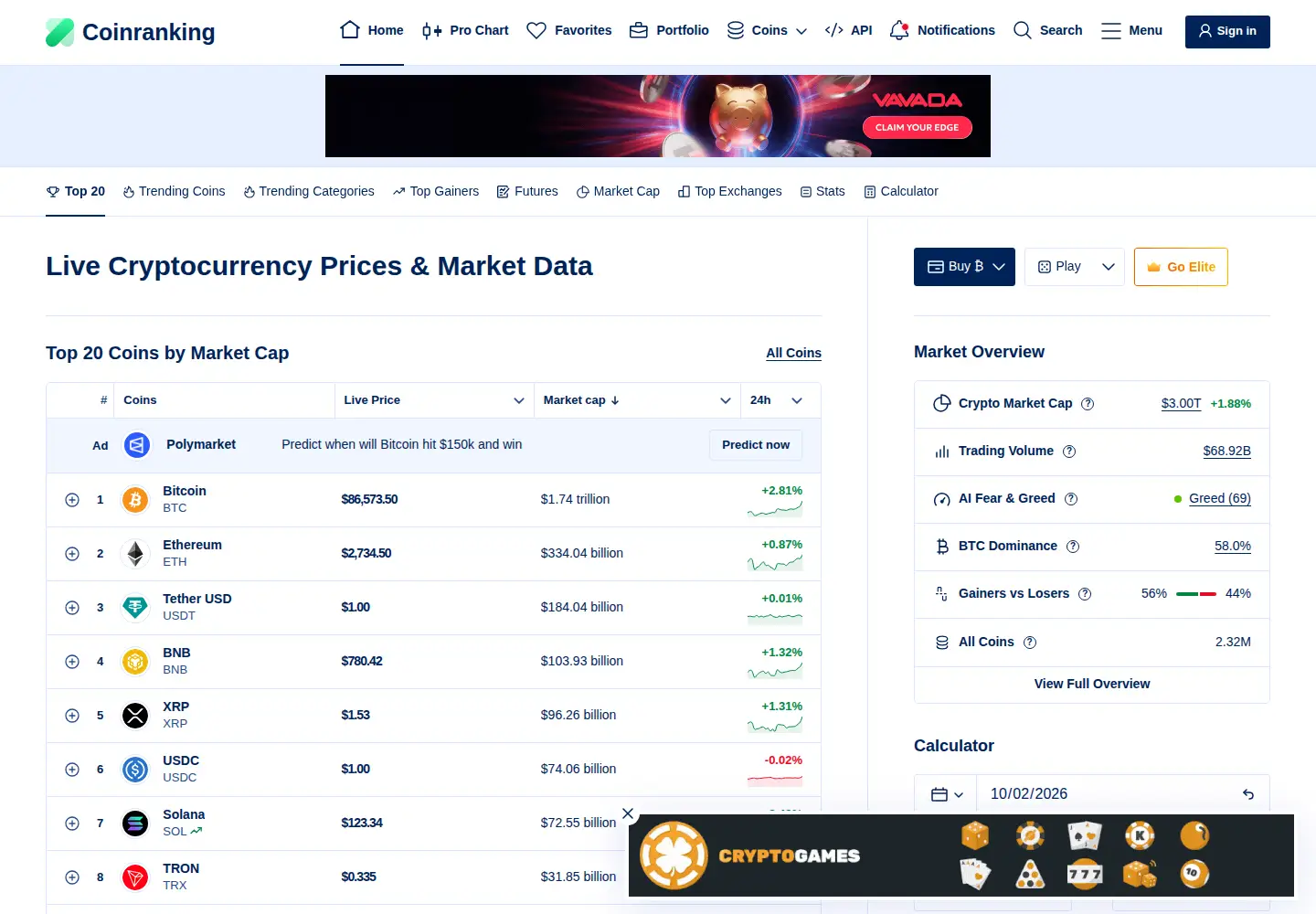
Task: Open the All Coins link
Action: point(793,353)
